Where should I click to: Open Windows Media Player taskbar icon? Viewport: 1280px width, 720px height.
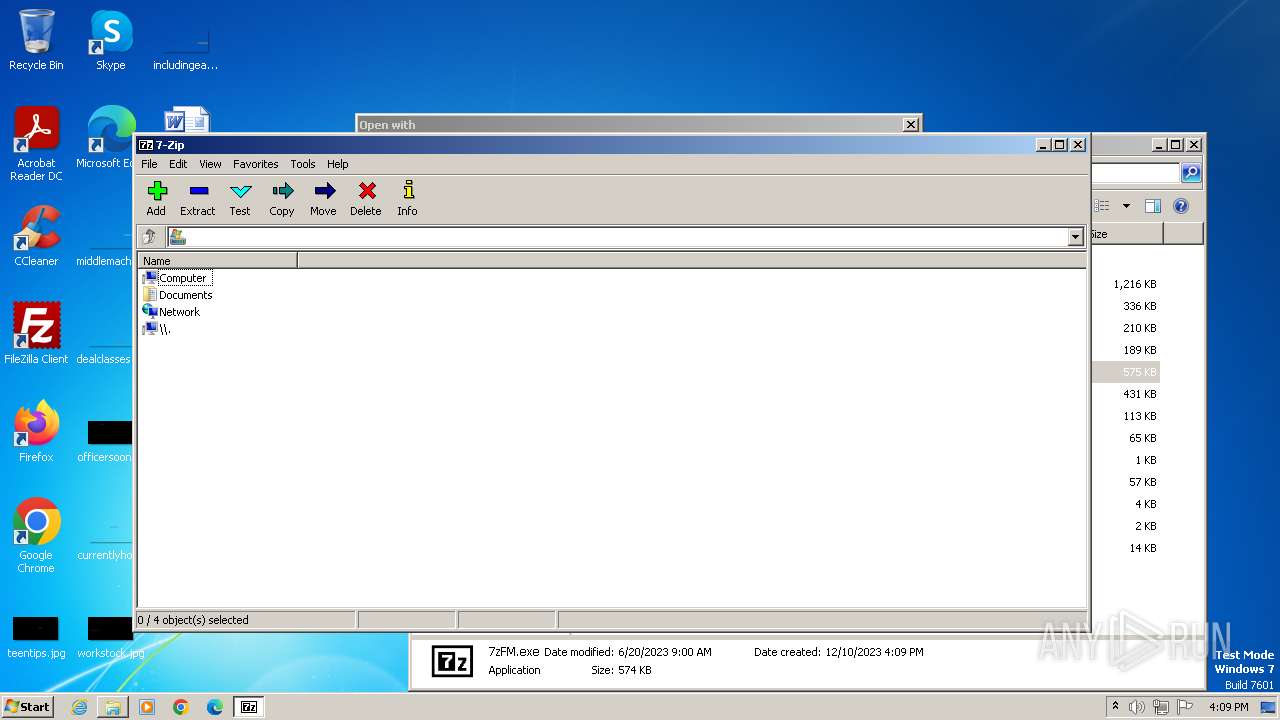click(147, 707)
